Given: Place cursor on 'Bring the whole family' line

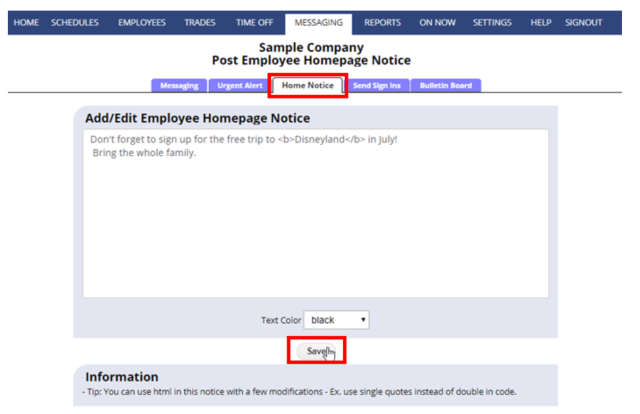Looking at the screenshot, I should click(144, 154).
